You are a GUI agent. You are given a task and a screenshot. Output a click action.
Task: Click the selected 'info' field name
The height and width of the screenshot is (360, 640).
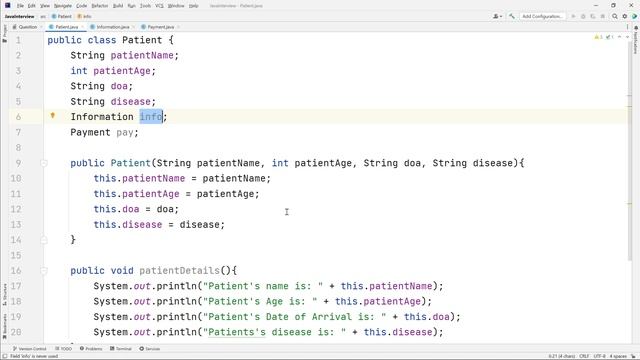[151, 117]
